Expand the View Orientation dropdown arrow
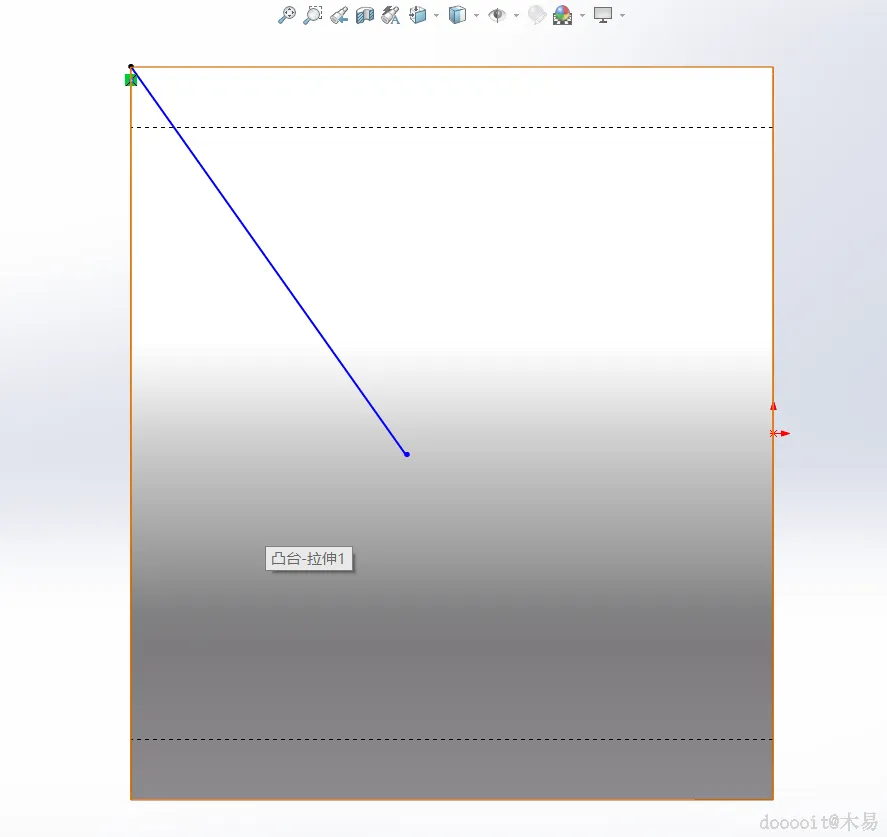Screen dimensions: 887x837 click(436, 15)
